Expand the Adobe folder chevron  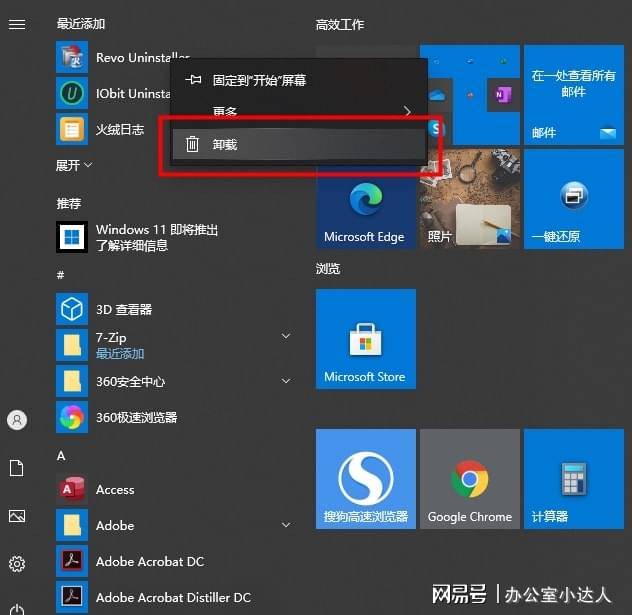point(286,525)
